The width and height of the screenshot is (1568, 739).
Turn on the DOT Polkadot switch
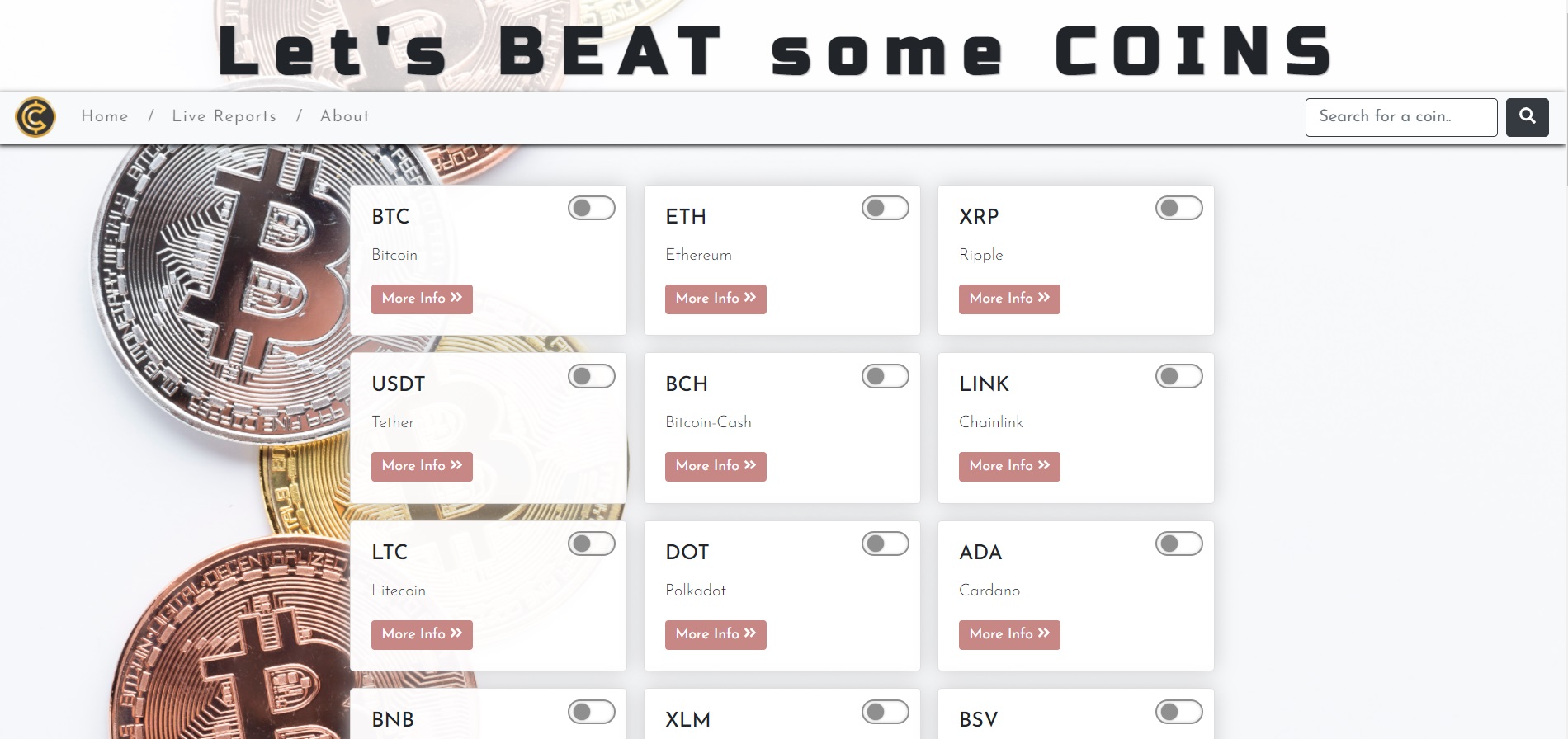coord(886,544)
